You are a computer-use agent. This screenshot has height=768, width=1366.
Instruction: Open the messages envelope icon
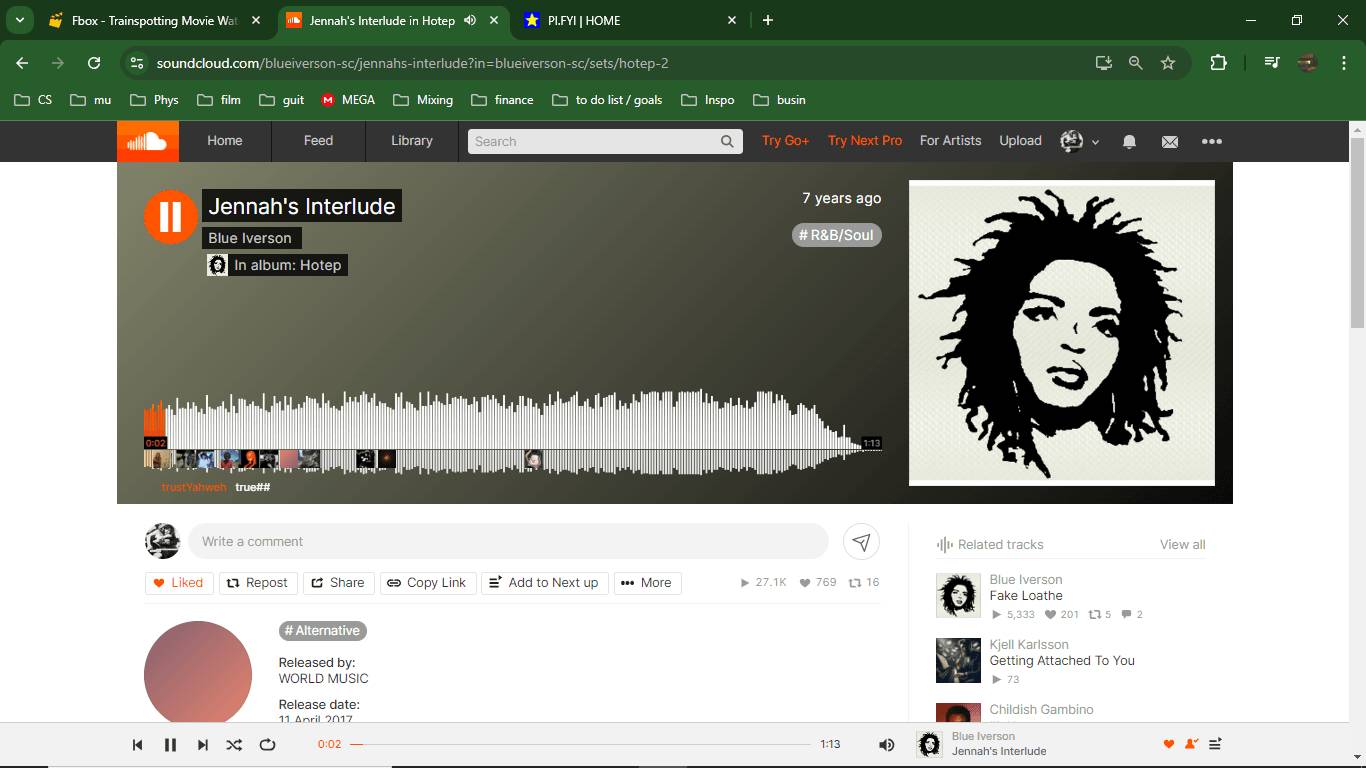click(x=1170, y=142)
